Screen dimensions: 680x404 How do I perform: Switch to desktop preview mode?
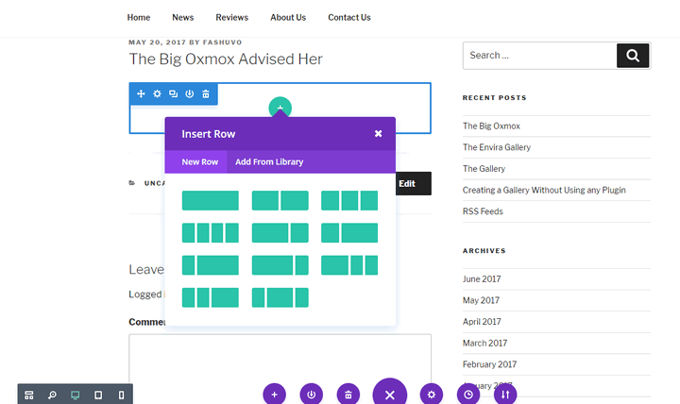pyautogui.click(x=75, y=395)
